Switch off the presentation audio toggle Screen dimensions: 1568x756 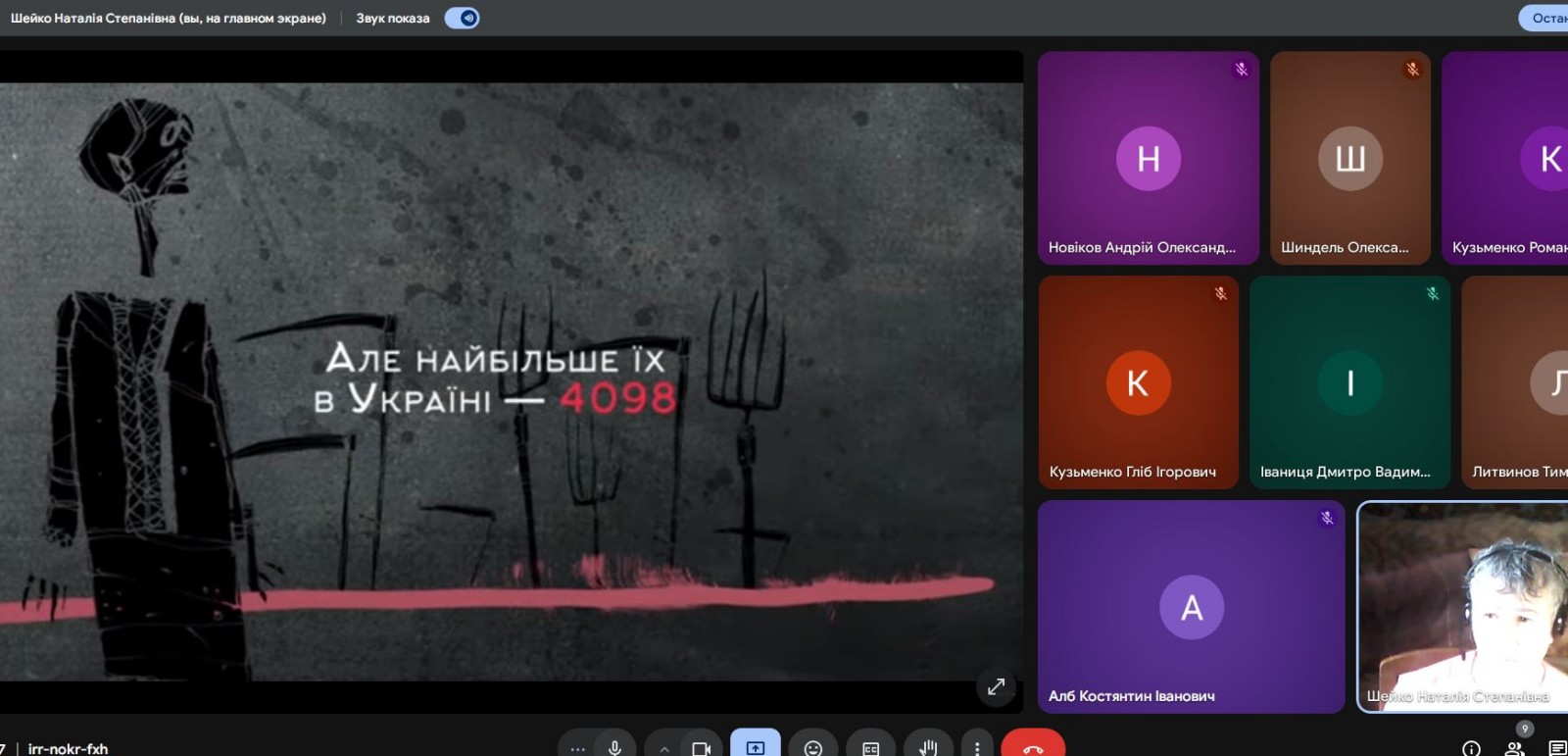tap(463, 18)
